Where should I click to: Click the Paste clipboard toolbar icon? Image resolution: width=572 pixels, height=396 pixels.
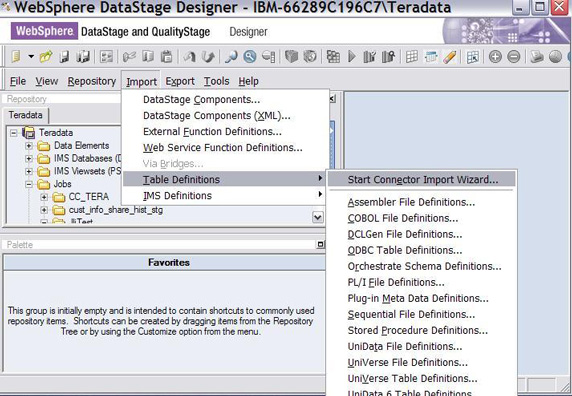(166, 57)
